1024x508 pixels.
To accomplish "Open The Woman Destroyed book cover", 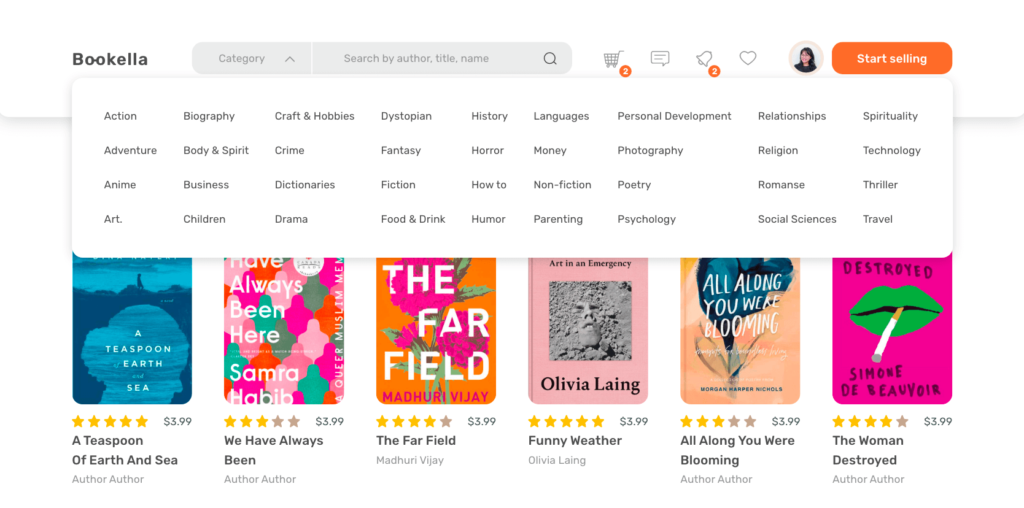I will [892, 330].
